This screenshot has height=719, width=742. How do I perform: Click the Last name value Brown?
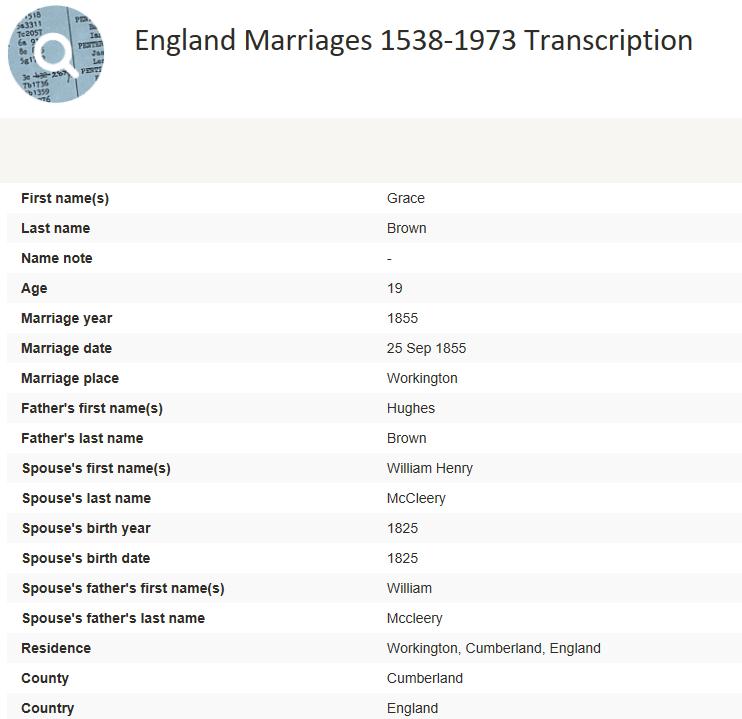pyautogui.click(x=407, y=228)
